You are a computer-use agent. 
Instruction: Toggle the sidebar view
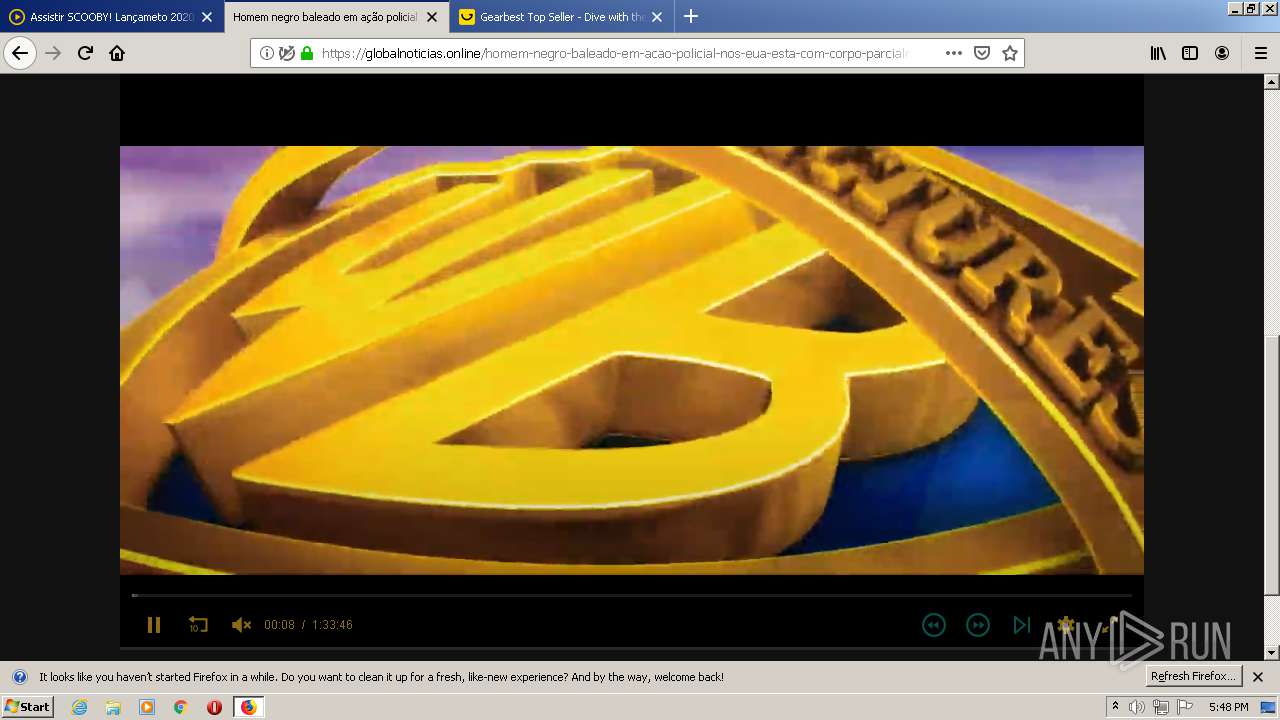1190,53
